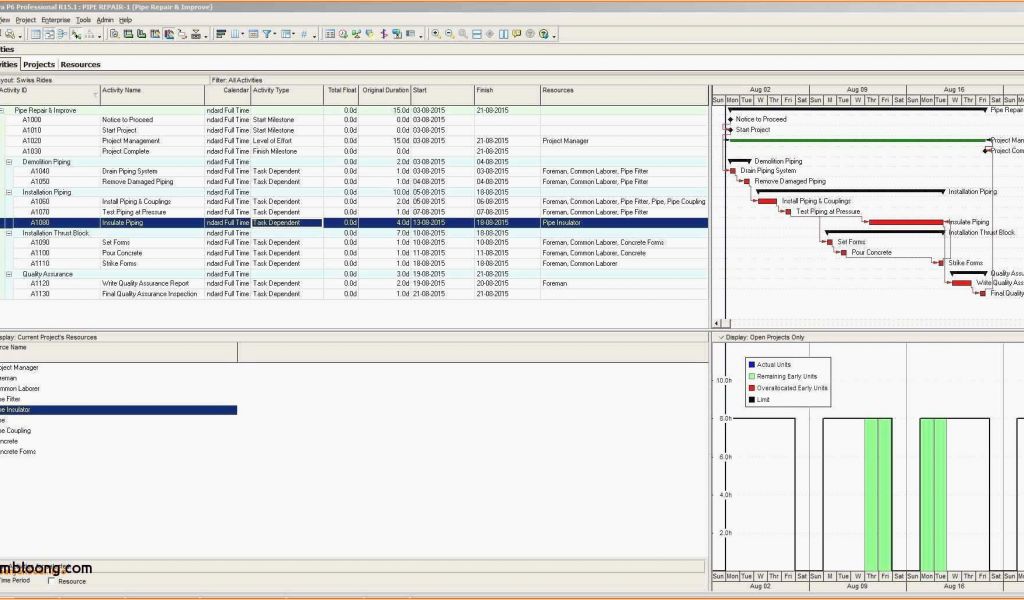Click the Level Resources network icon
The image size is (1024, 600).
coord(356,34)
